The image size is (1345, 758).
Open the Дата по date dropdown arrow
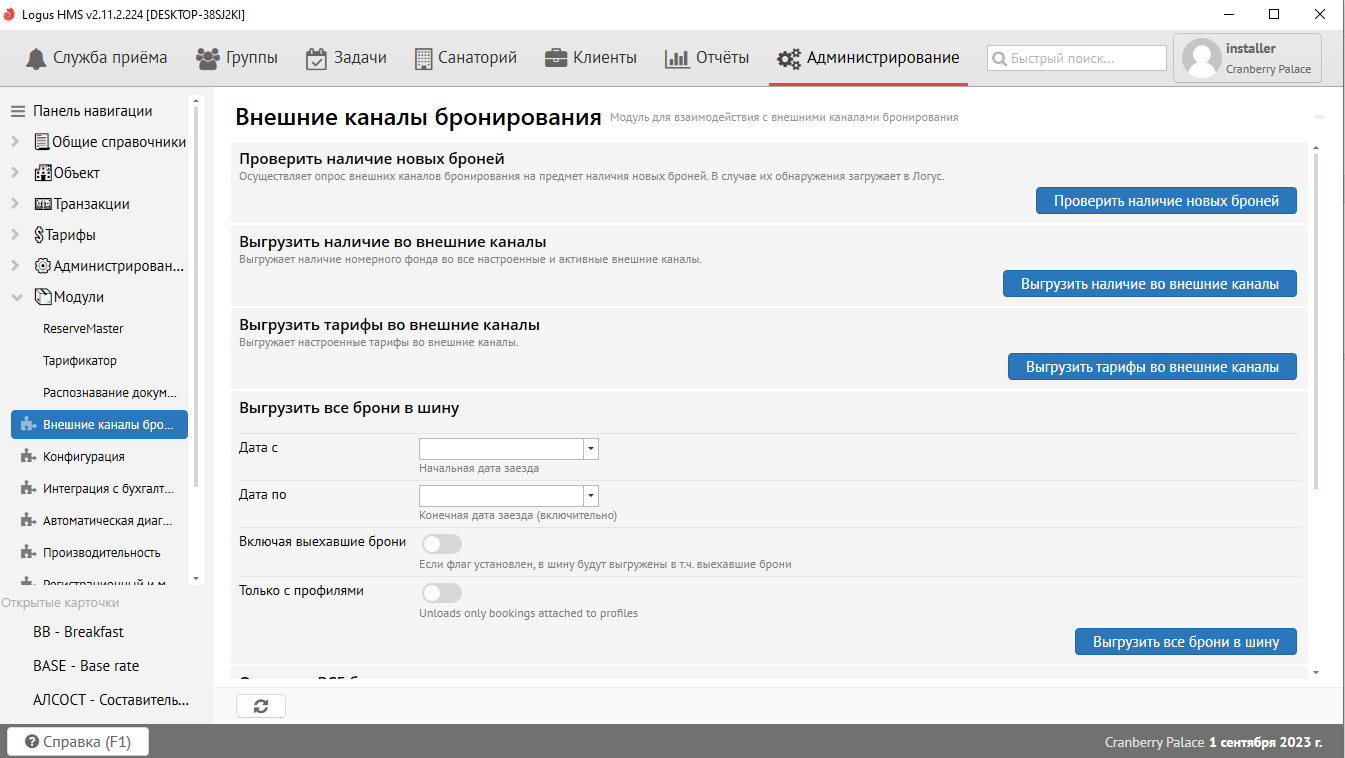[x=591, y=496]
